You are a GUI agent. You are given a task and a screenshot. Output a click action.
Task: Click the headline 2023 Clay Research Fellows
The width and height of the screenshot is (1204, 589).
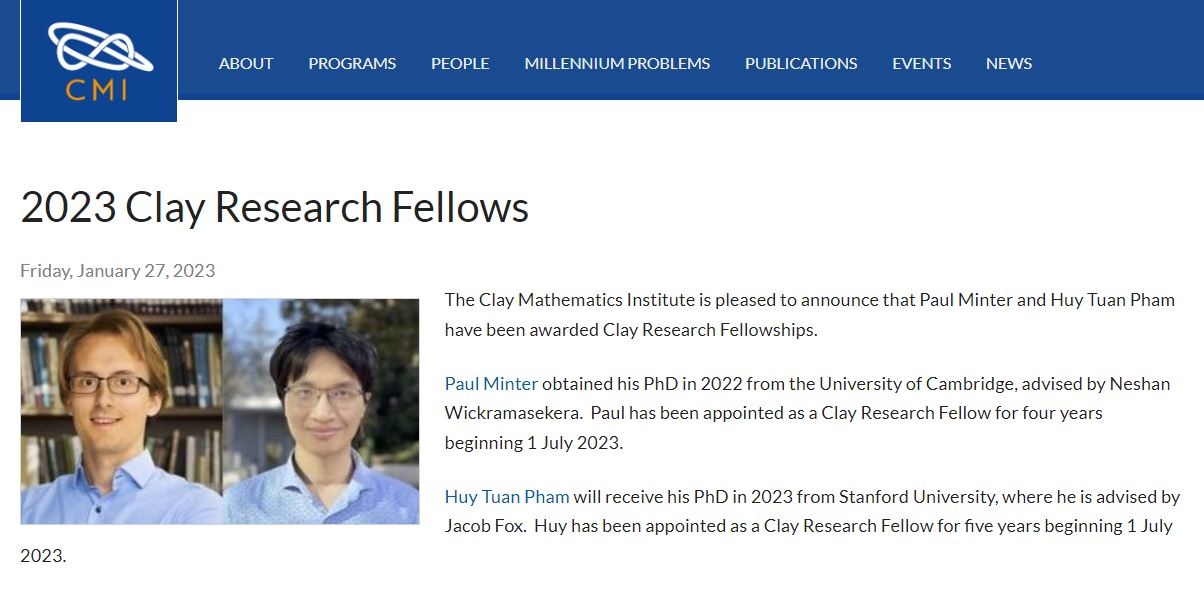[x=275, y=207]
